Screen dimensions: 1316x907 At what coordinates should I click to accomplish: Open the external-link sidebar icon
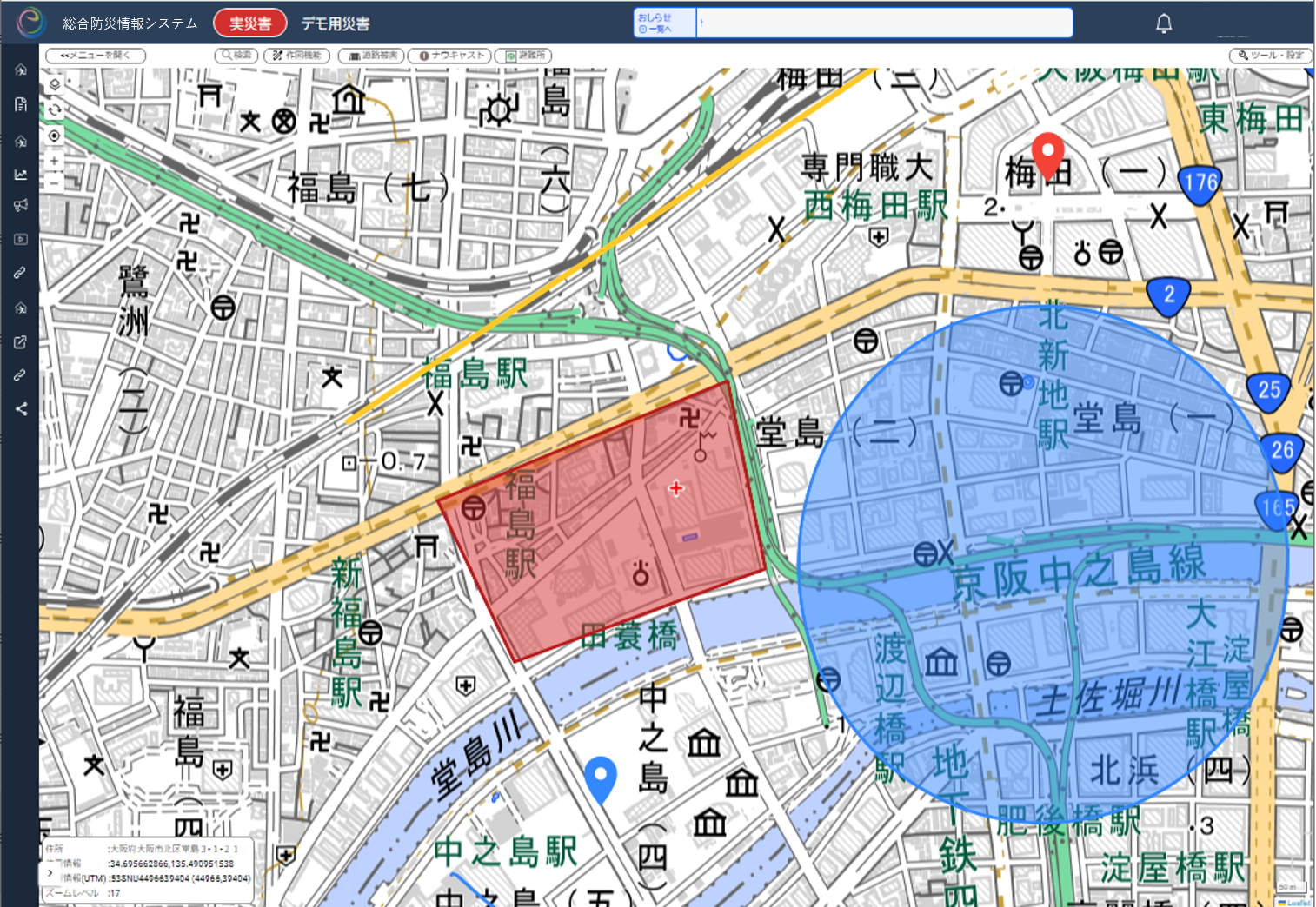[x=20, y=341]
